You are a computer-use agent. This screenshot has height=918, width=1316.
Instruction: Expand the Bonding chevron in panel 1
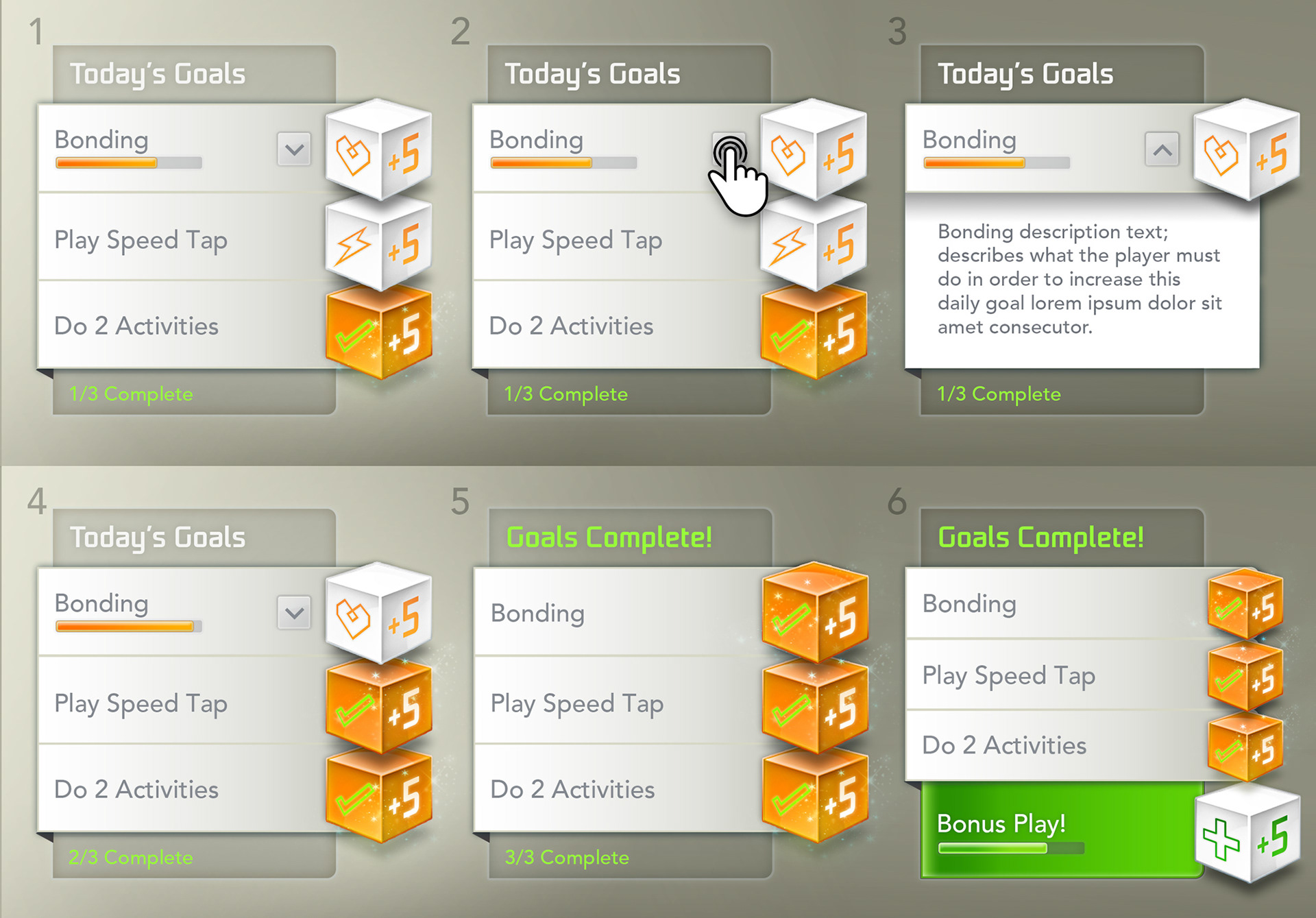tap(294, 149)
